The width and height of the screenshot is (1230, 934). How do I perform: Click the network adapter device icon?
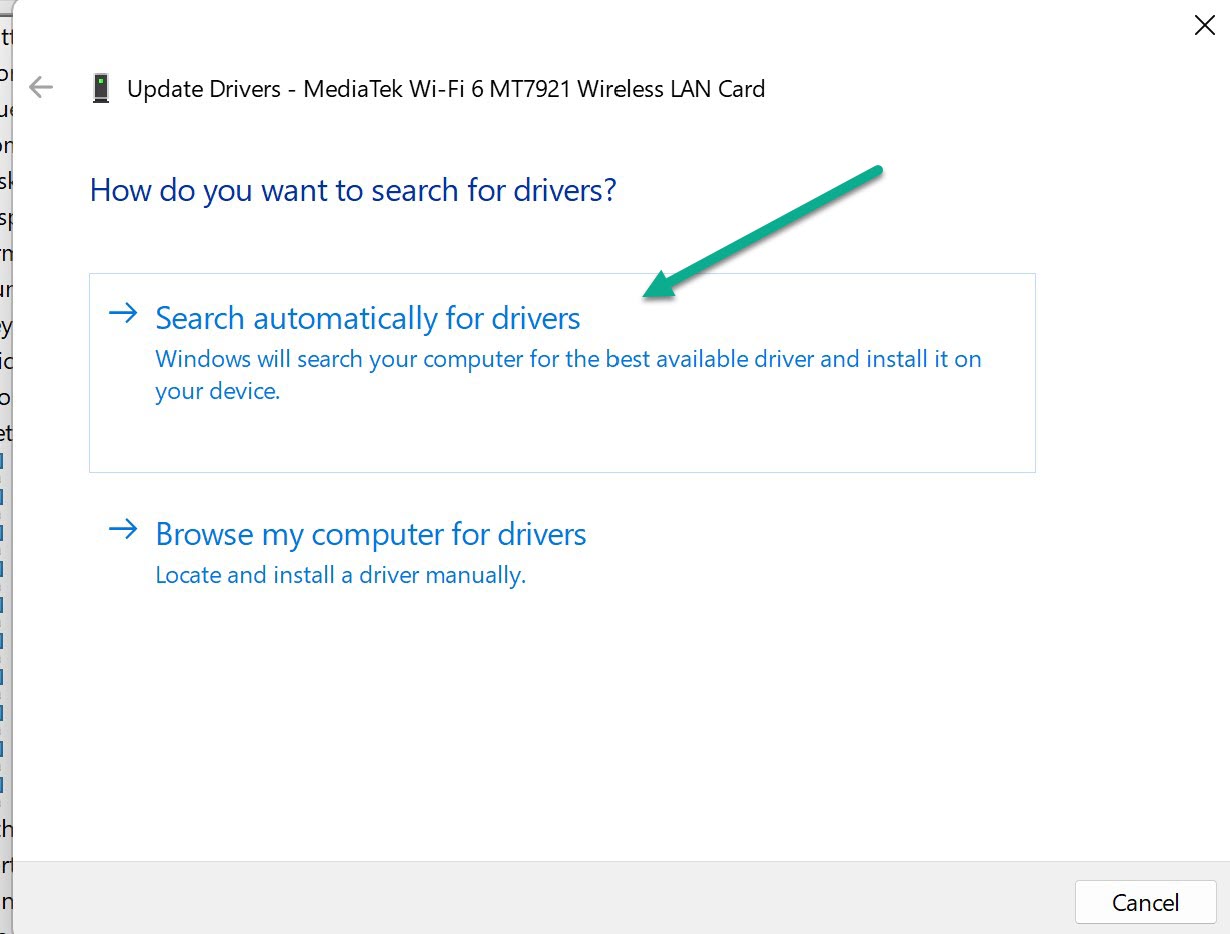pos(100,89)
